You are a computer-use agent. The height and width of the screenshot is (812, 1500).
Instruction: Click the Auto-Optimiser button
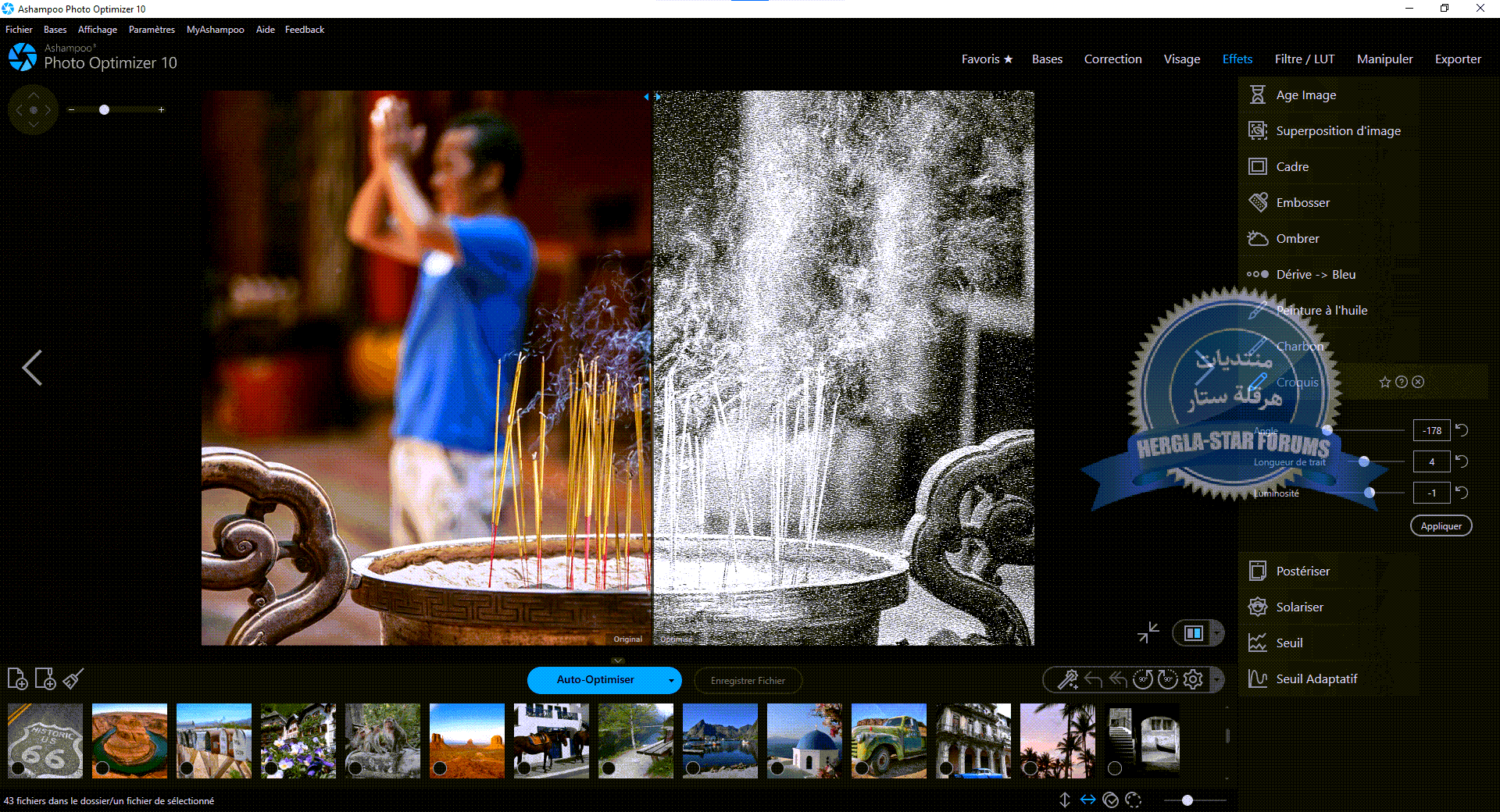[595, 680]
